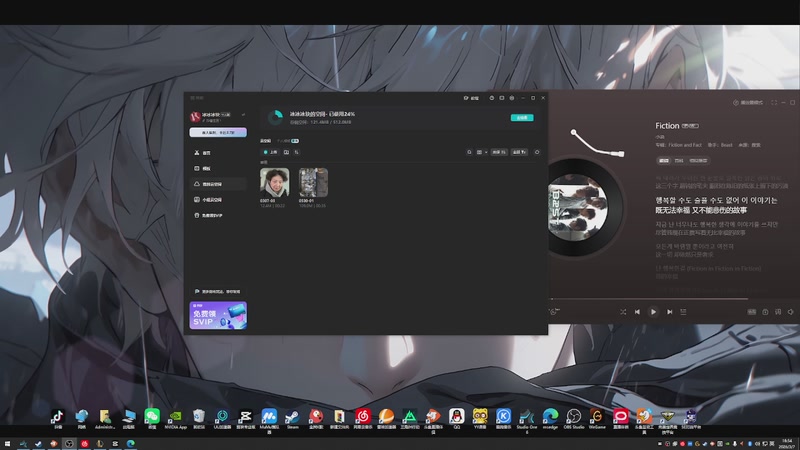The width and height of the screenshot is (800, 450).
Task: Toggle the first lyric display option pill
Action: pos(663,159)
